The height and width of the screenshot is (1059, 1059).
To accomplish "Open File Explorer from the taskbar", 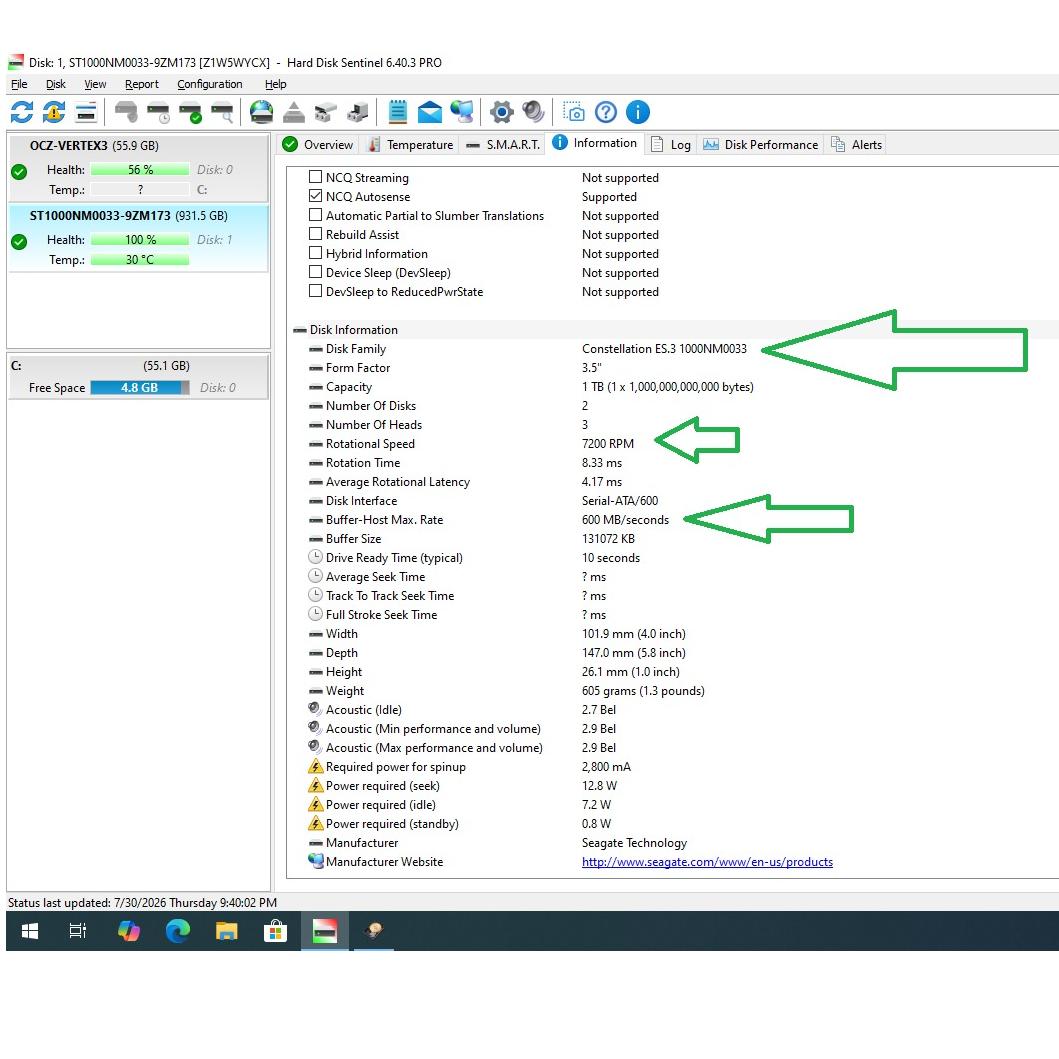I will coord(226,931).
